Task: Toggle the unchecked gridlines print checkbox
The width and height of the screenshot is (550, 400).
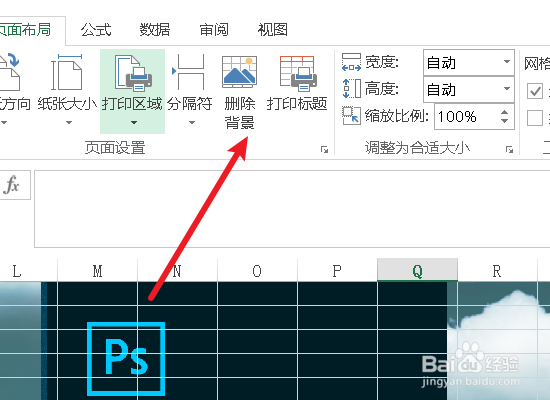Action: coord(535,118)
